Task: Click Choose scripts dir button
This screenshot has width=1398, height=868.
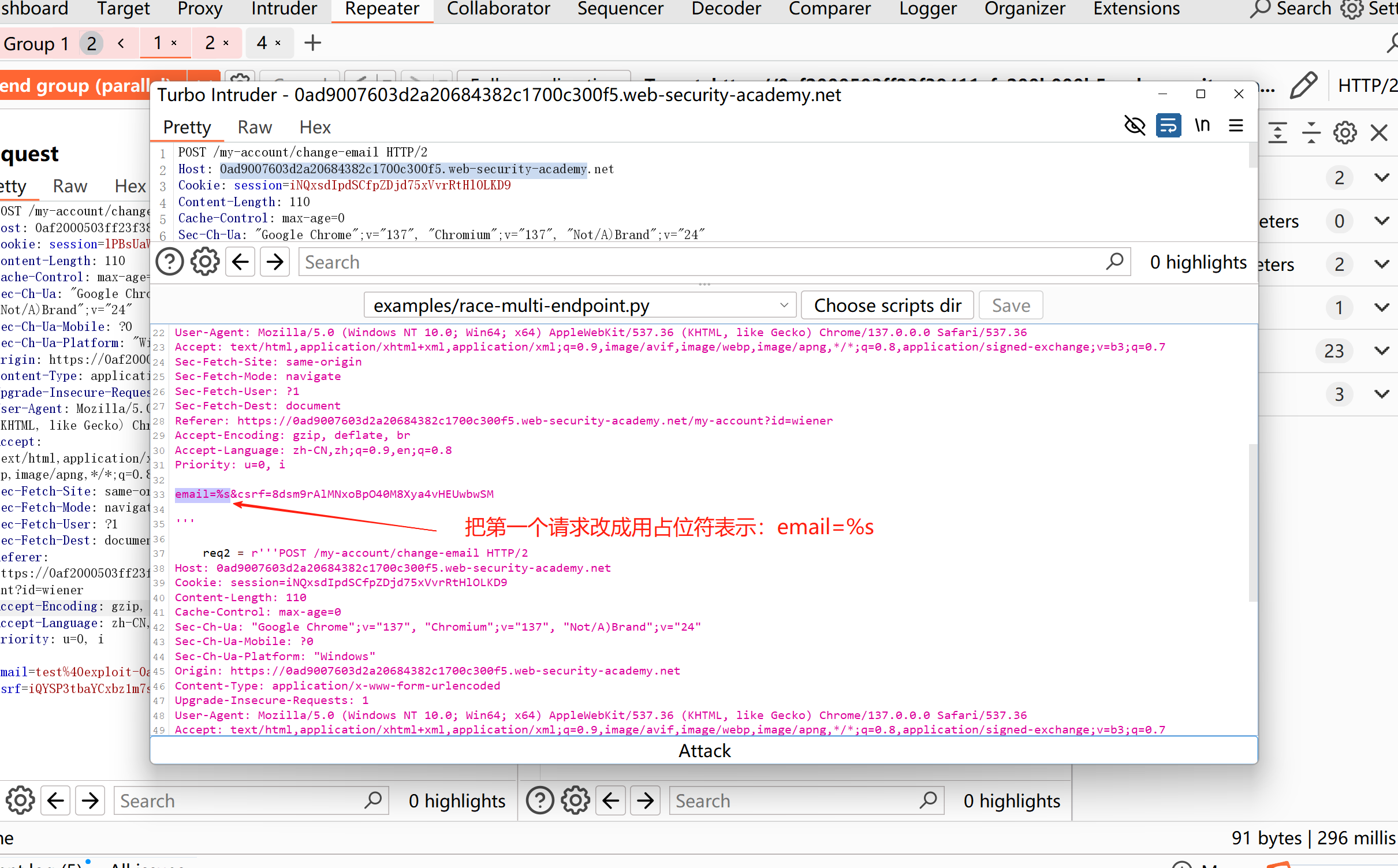Action: point(887,305)
